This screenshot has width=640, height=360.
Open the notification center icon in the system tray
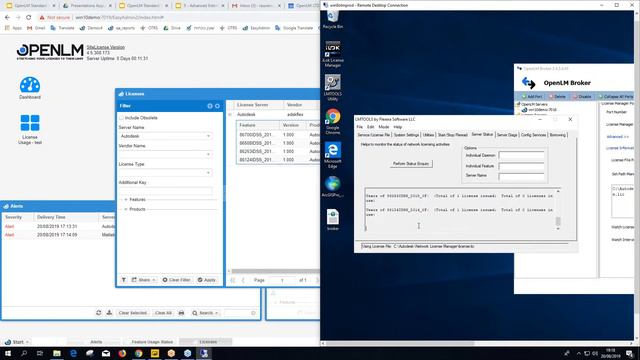coord(629,353)
